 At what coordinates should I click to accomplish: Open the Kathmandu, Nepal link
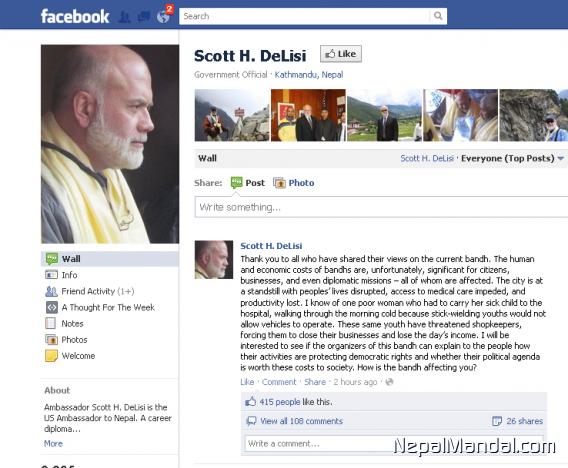click(x=309, y=75)
